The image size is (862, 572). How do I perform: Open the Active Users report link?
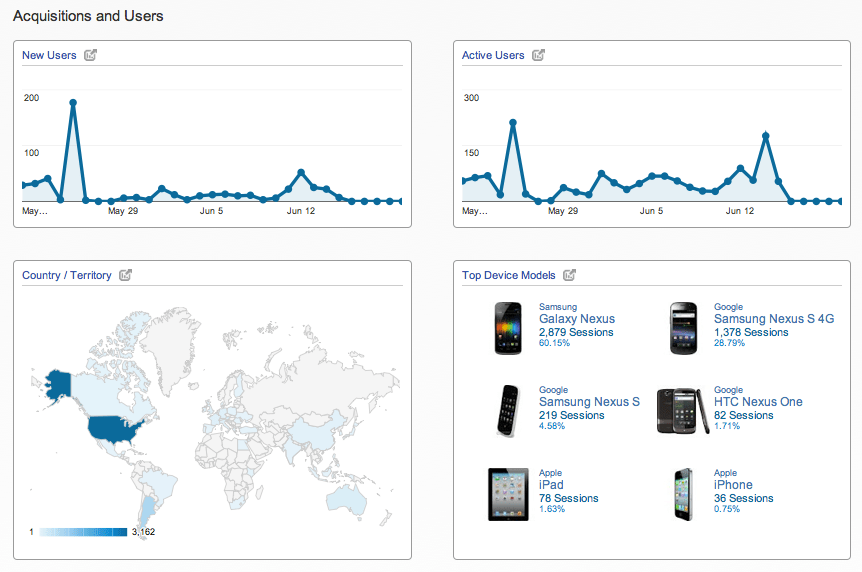pos(493,56)
